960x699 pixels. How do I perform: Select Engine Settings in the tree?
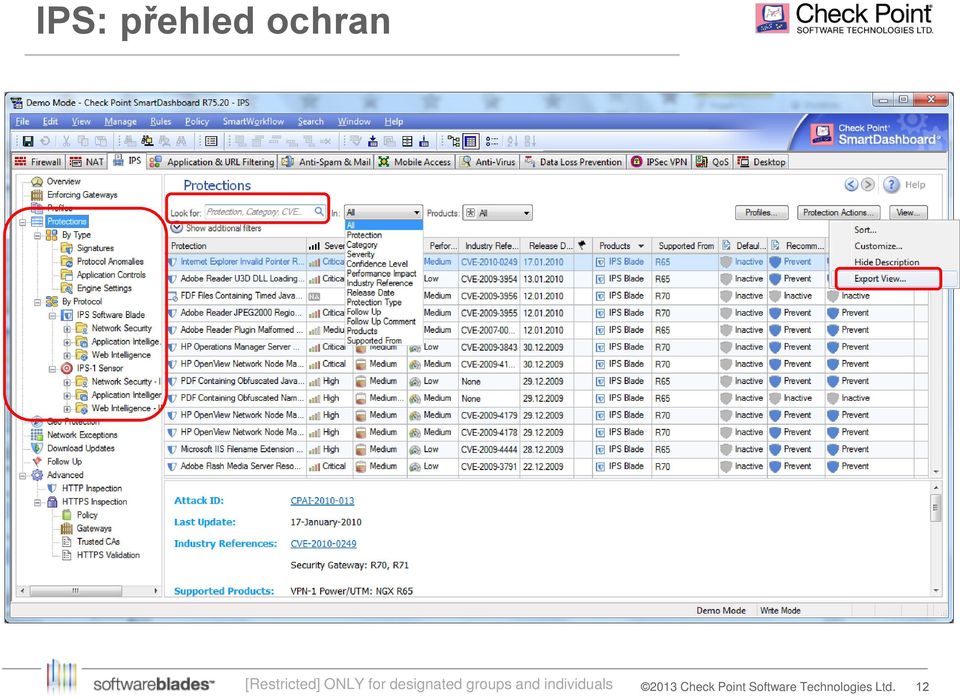(x=104, y=288)
